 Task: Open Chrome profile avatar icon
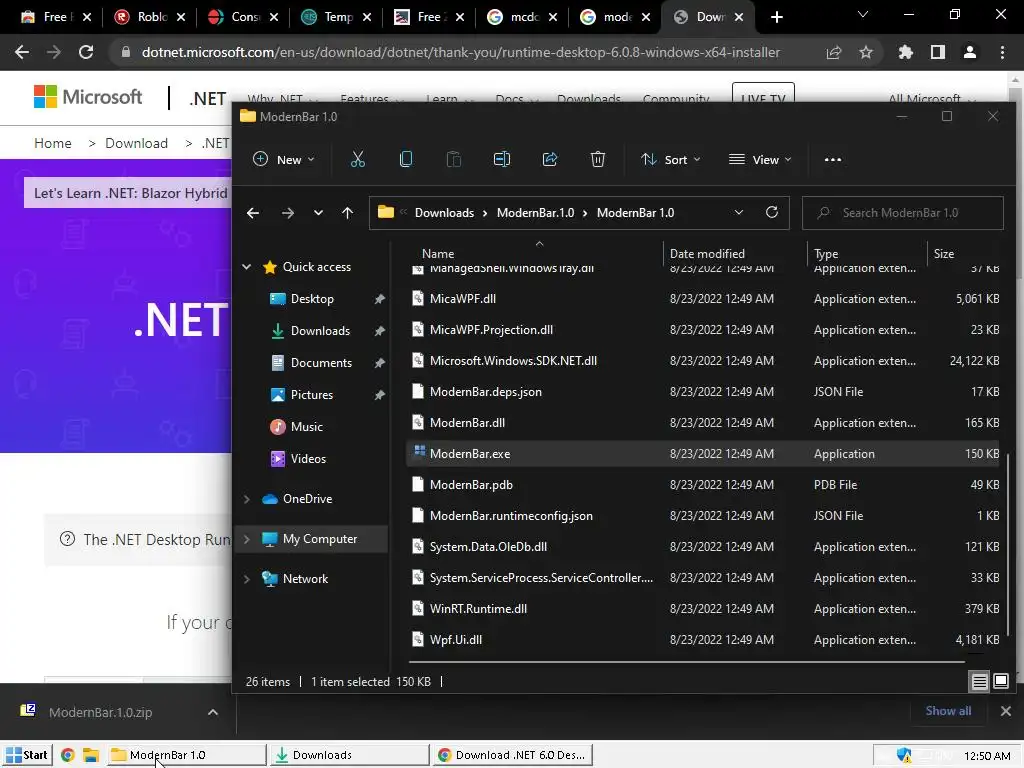(970, 52)
